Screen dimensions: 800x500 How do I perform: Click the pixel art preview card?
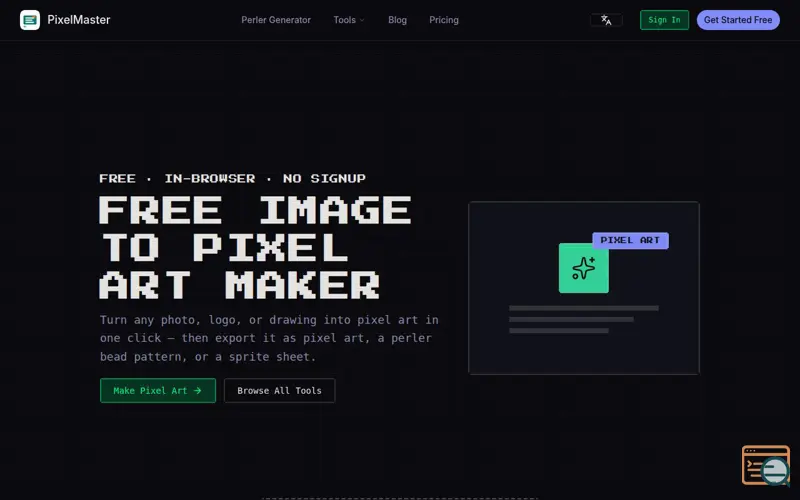pyautogui.click(x=584, y=288)
